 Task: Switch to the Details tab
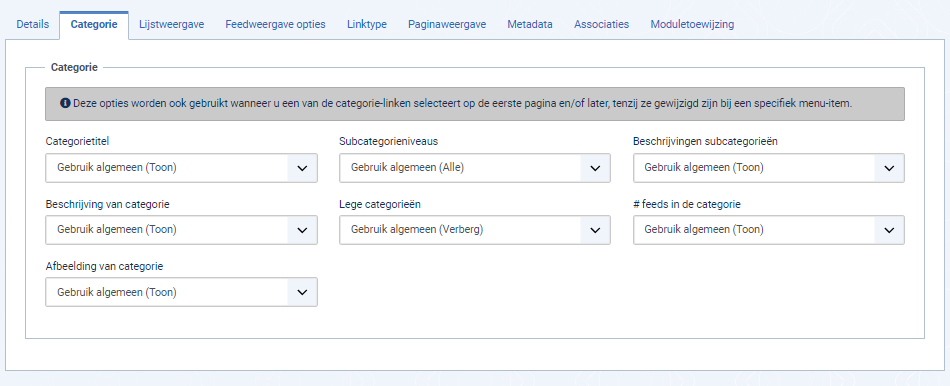point(33,24)
